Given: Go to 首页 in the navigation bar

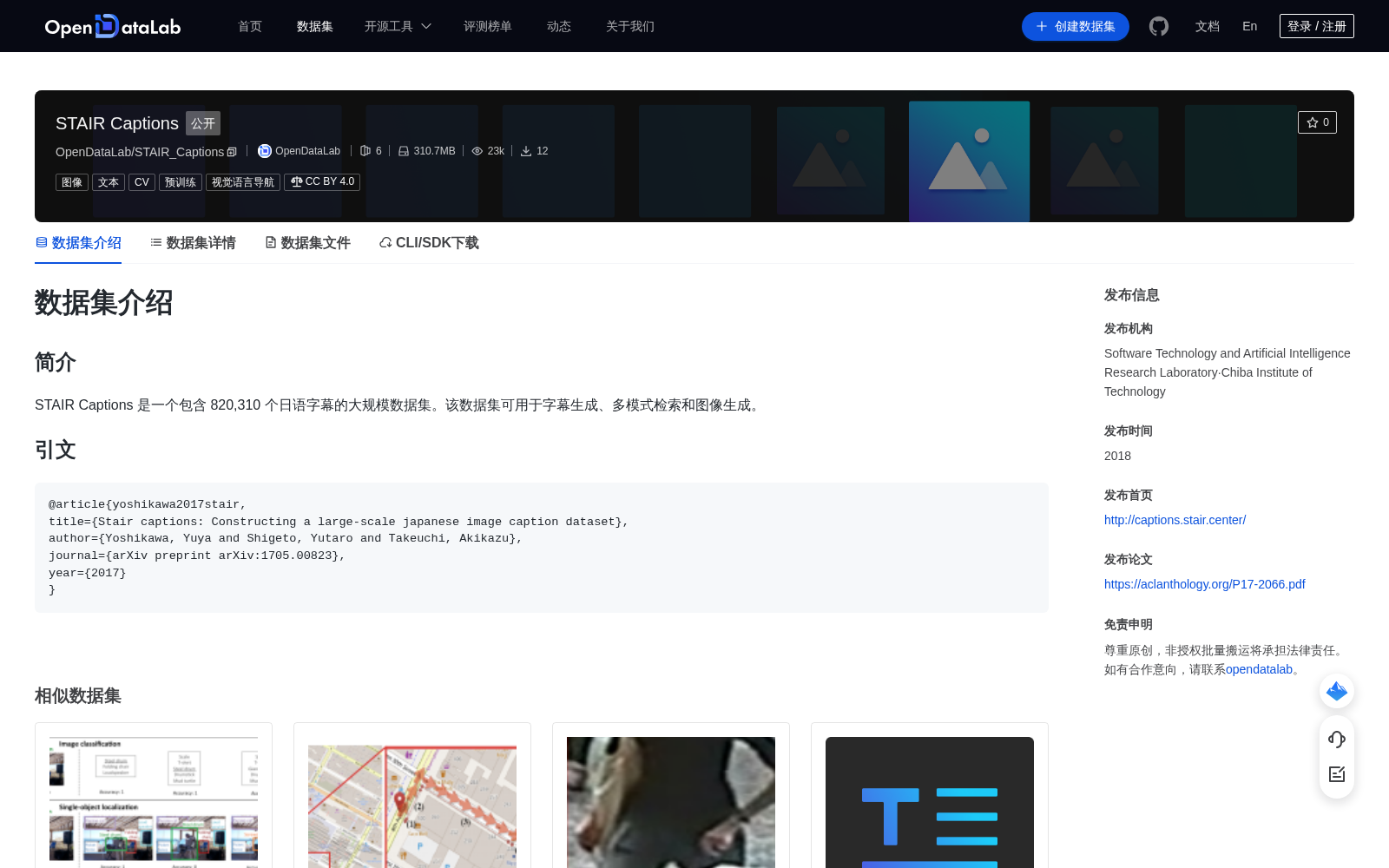Looking at the screenshot, I should 250,26.
